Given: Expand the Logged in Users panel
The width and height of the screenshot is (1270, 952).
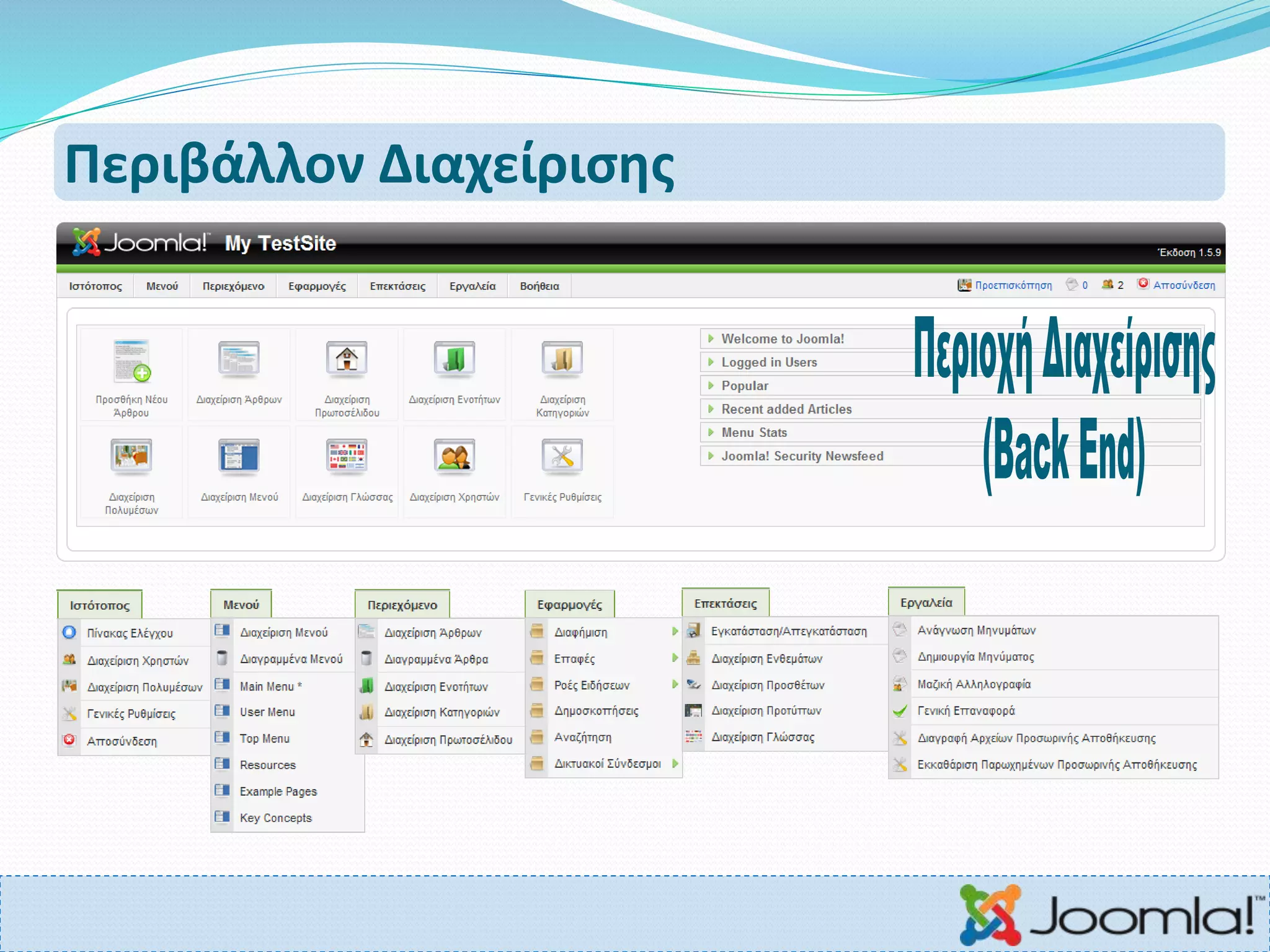Looking at the screenshot, I should pos(769,363).
